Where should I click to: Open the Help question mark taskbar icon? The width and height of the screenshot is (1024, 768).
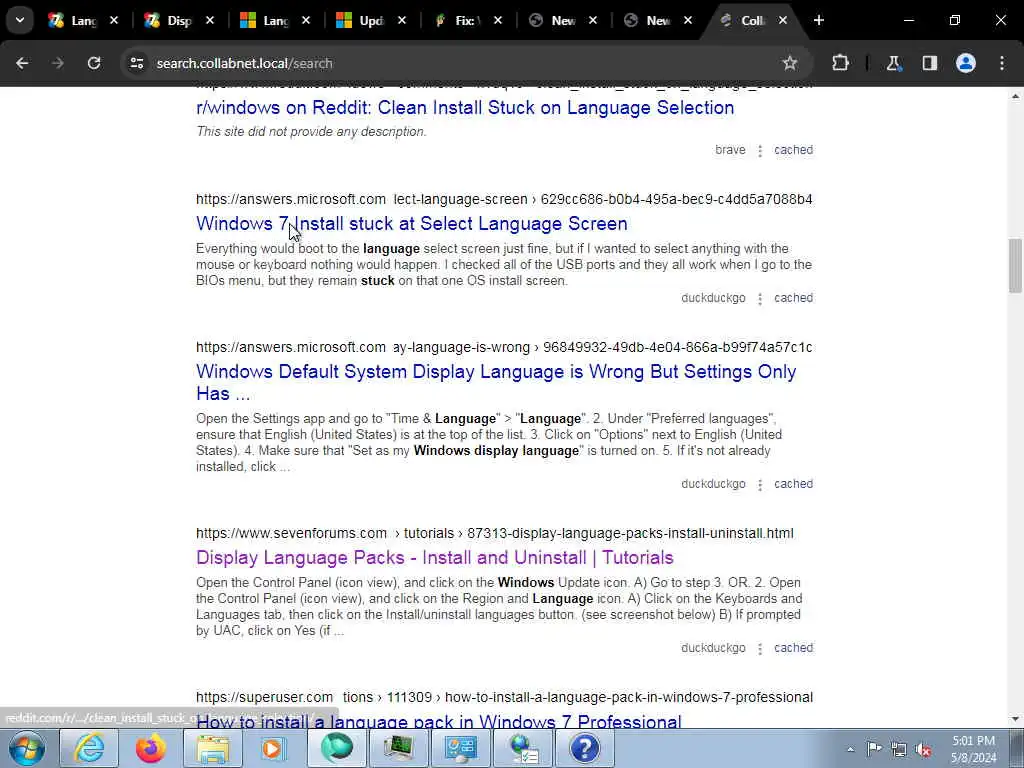pos(584,748)
